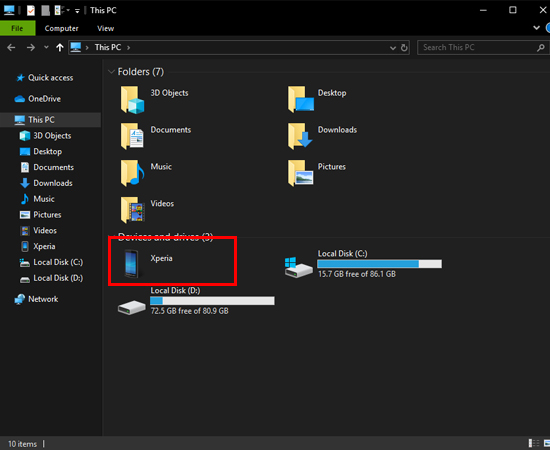Viewport: 550px width, 450px height.
Task: Click Local Disk (C:) usage bar
Action: [380, 264]
